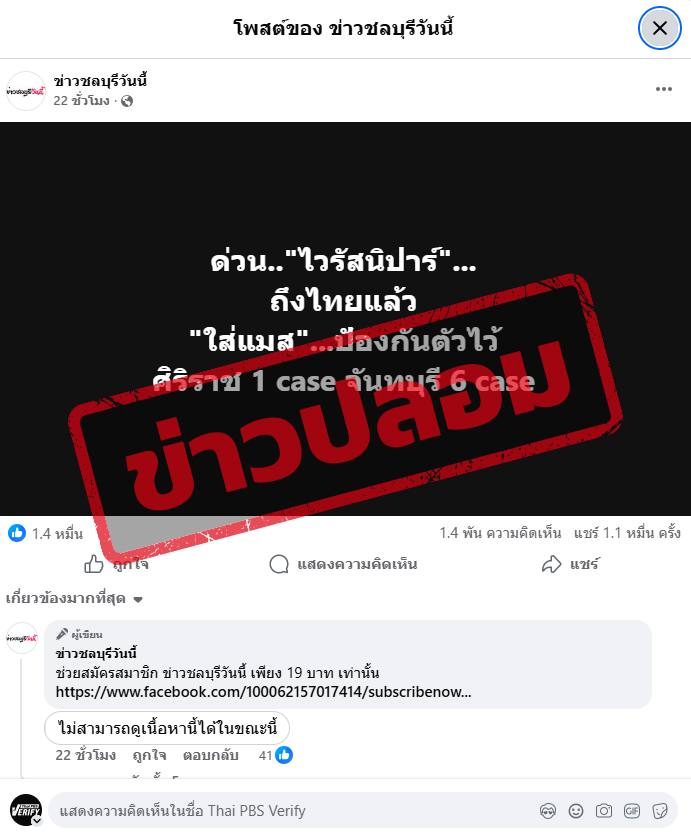The height and width of the screenshot is (839, 691).
Task: Close the post dialog with X button
Action: (659, 28)
